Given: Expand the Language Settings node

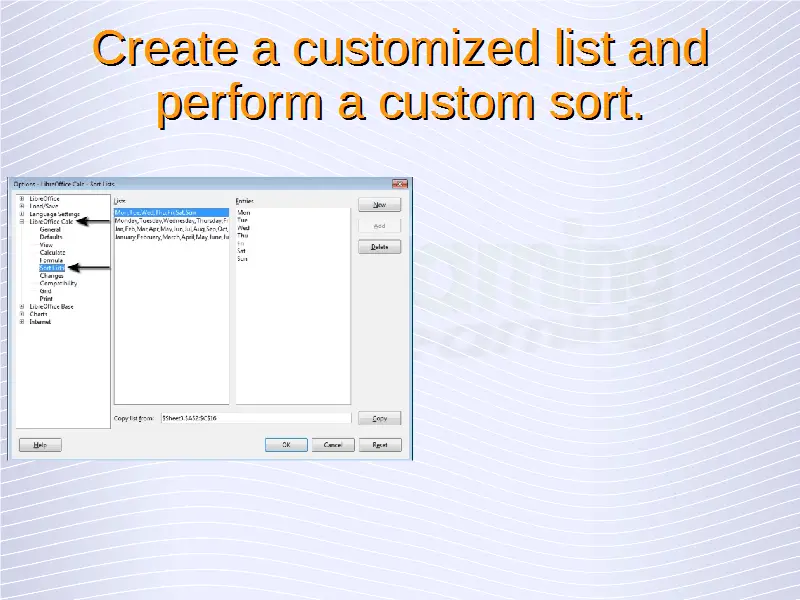Looking at the screenshot, I should point(22,214).
